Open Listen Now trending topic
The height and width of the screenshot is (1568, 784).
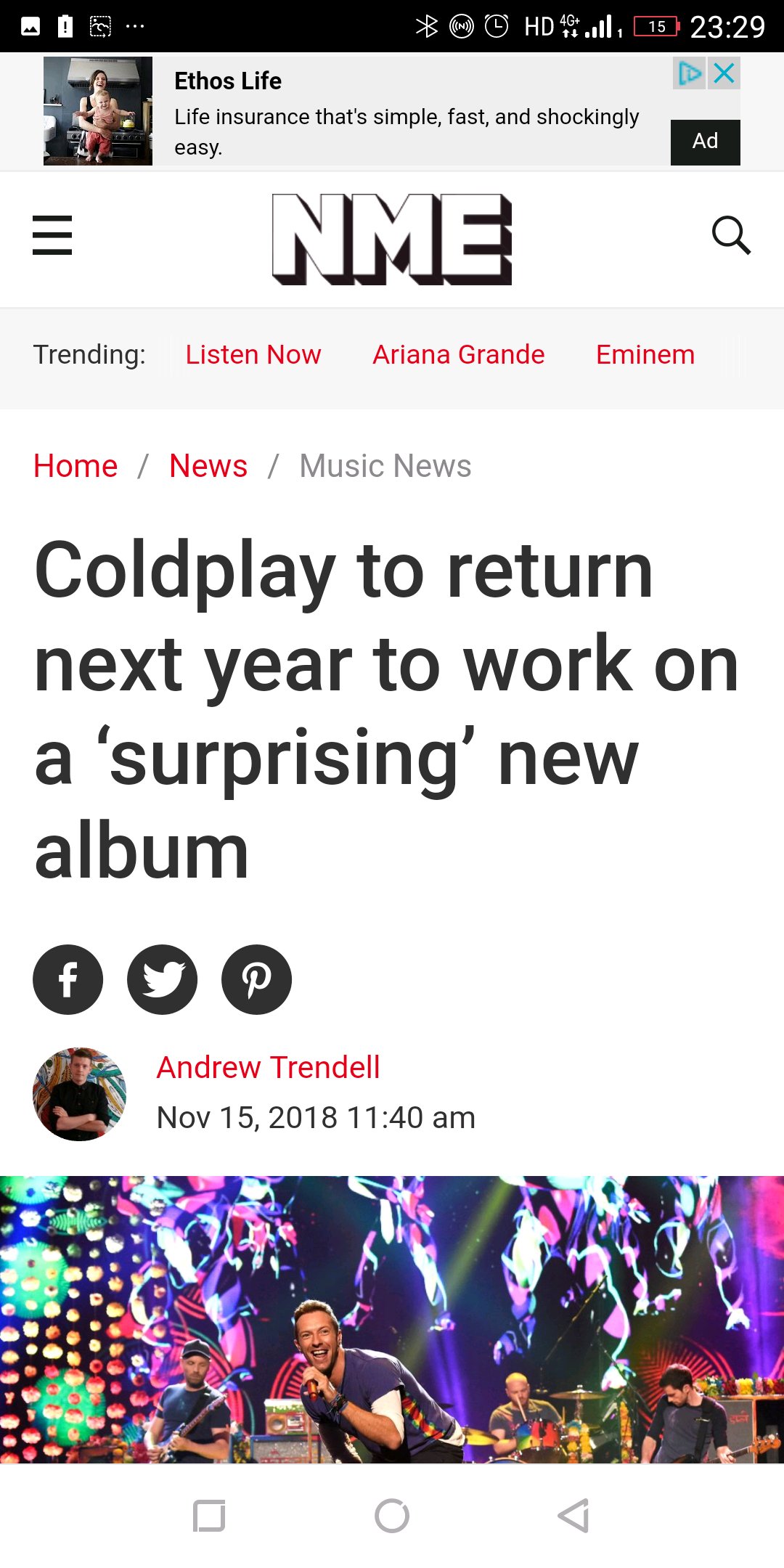tap(253, 355)
